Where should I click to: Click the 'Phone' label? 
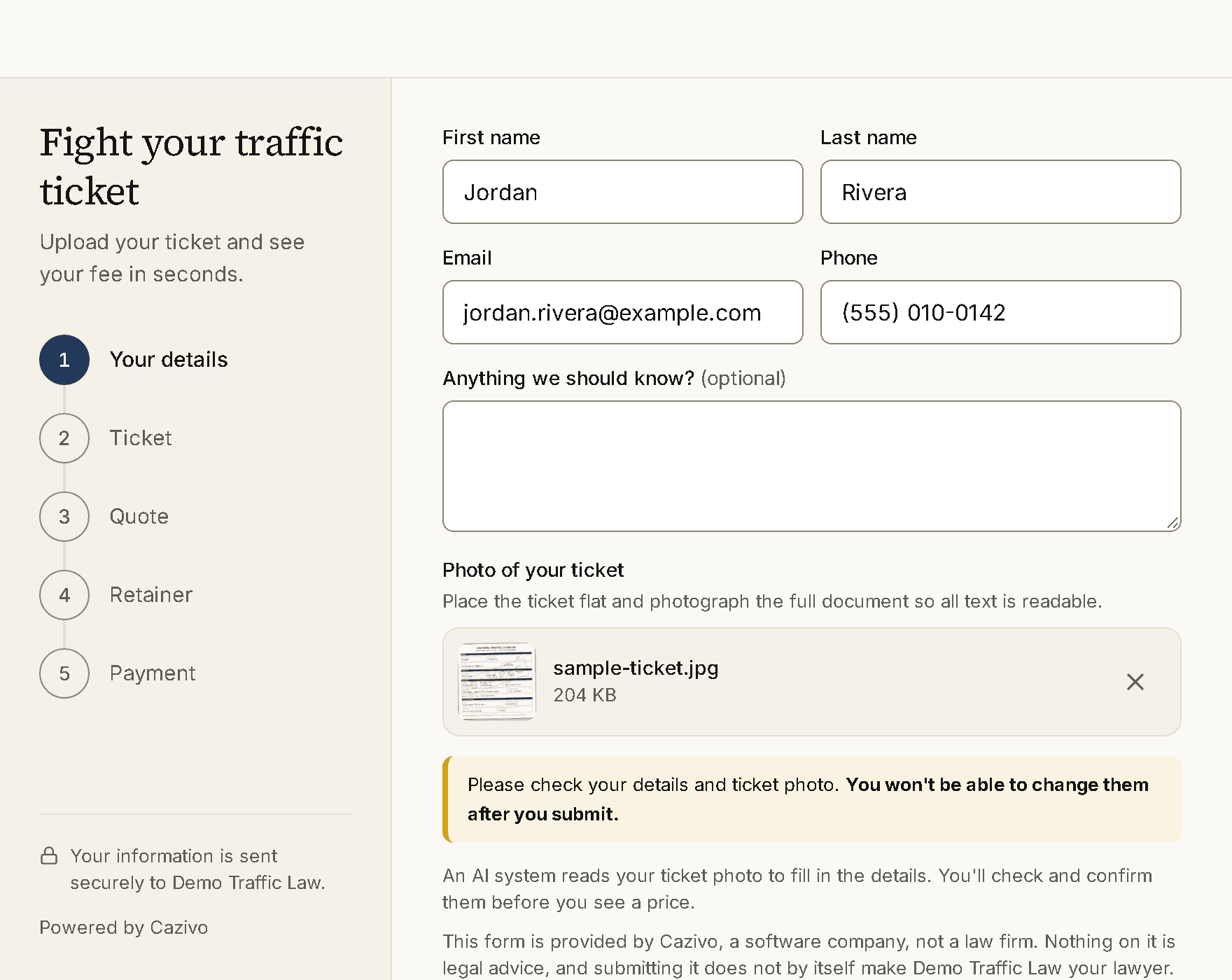849,258
